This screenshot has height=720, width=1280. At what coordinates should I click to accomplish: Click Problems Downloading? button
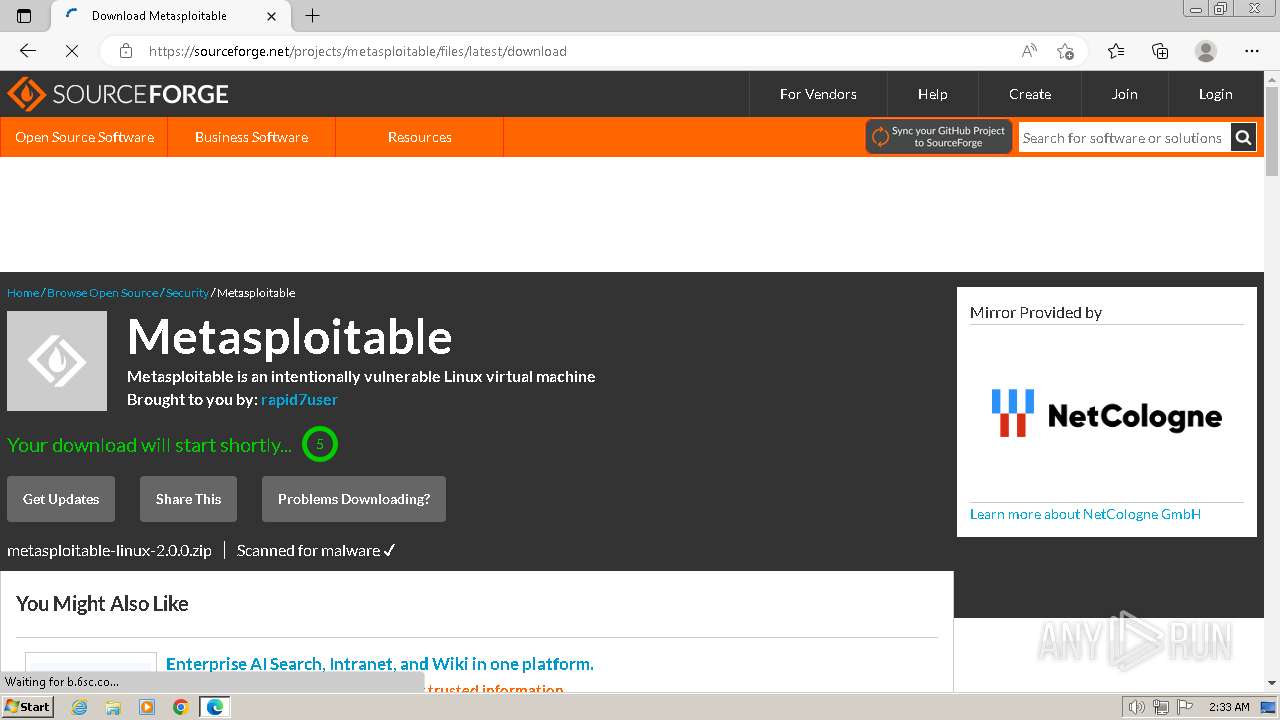click(354, 499)
